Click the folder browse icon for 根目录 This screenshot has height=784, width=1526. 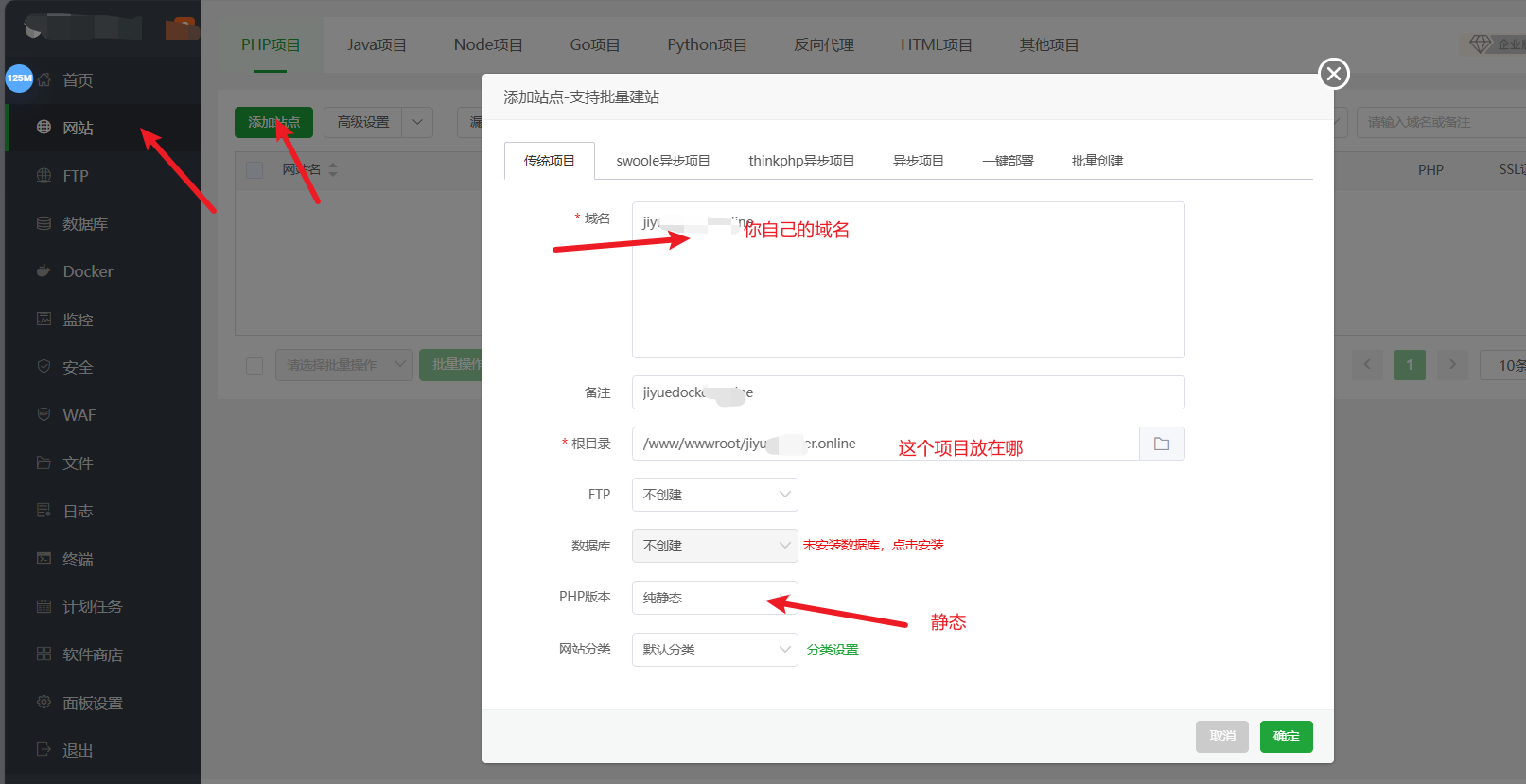[1162, 444]
